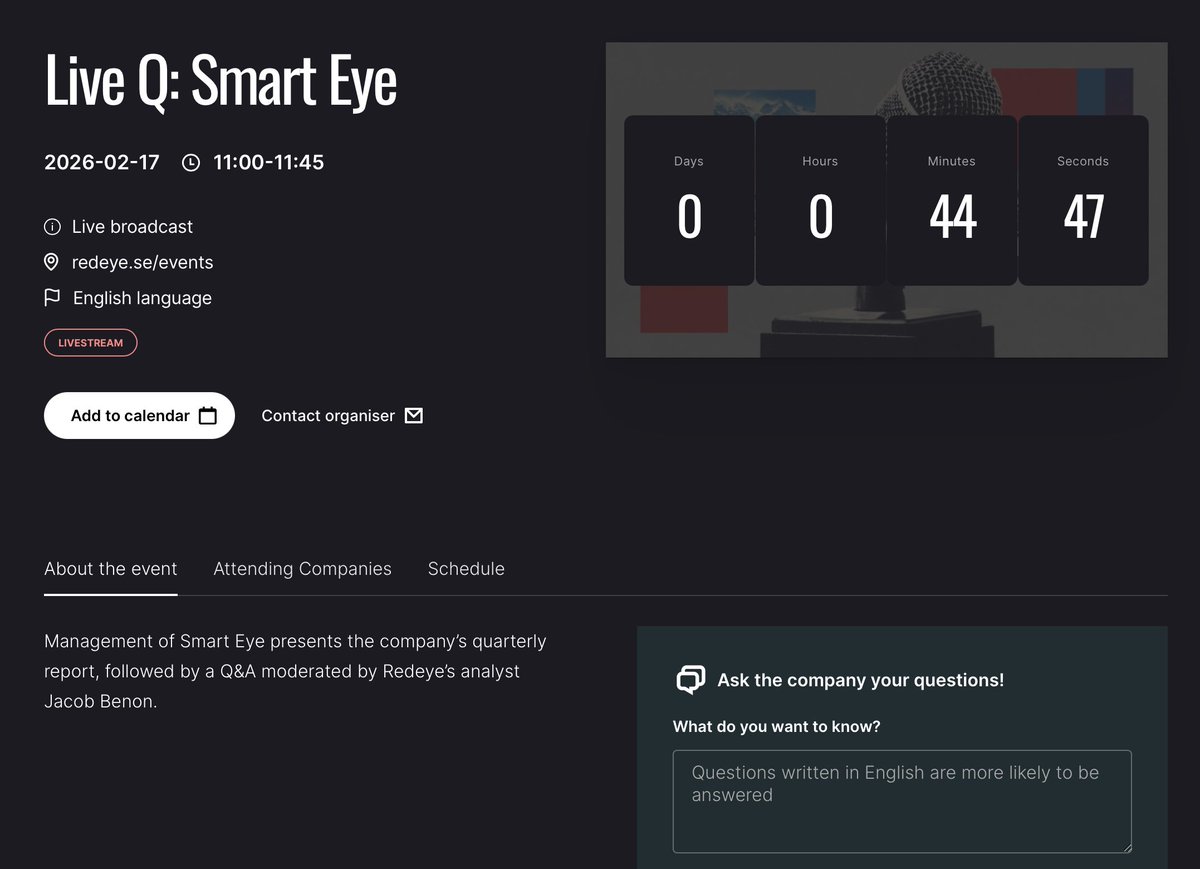This screenshot has height=869, width=1200.
Task: Open the Schedule tab
Action: tap(466, 568)
